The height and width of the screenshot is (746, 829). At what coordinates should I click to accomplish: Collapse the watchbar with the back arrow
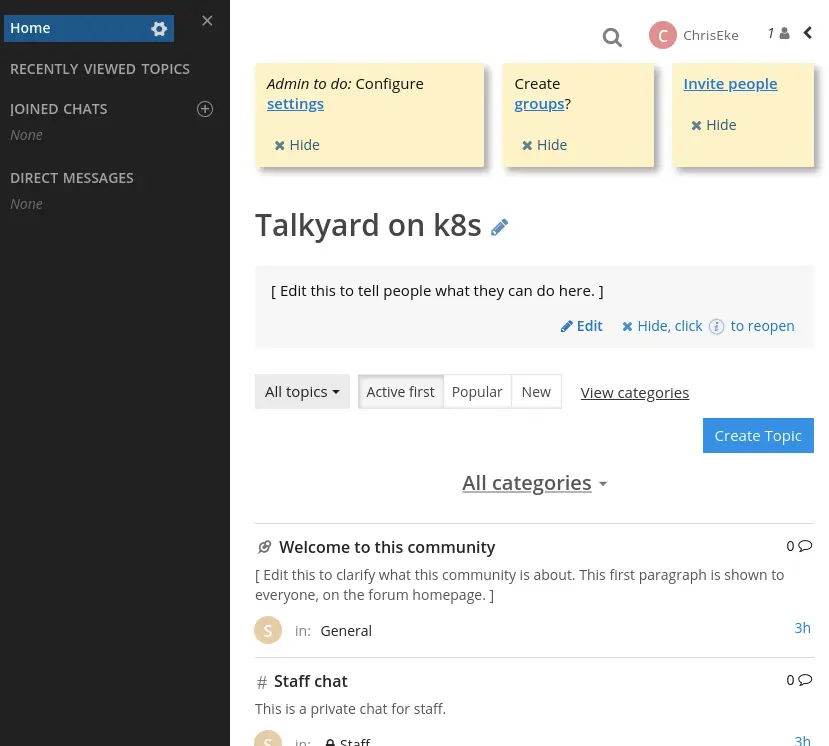807,32
